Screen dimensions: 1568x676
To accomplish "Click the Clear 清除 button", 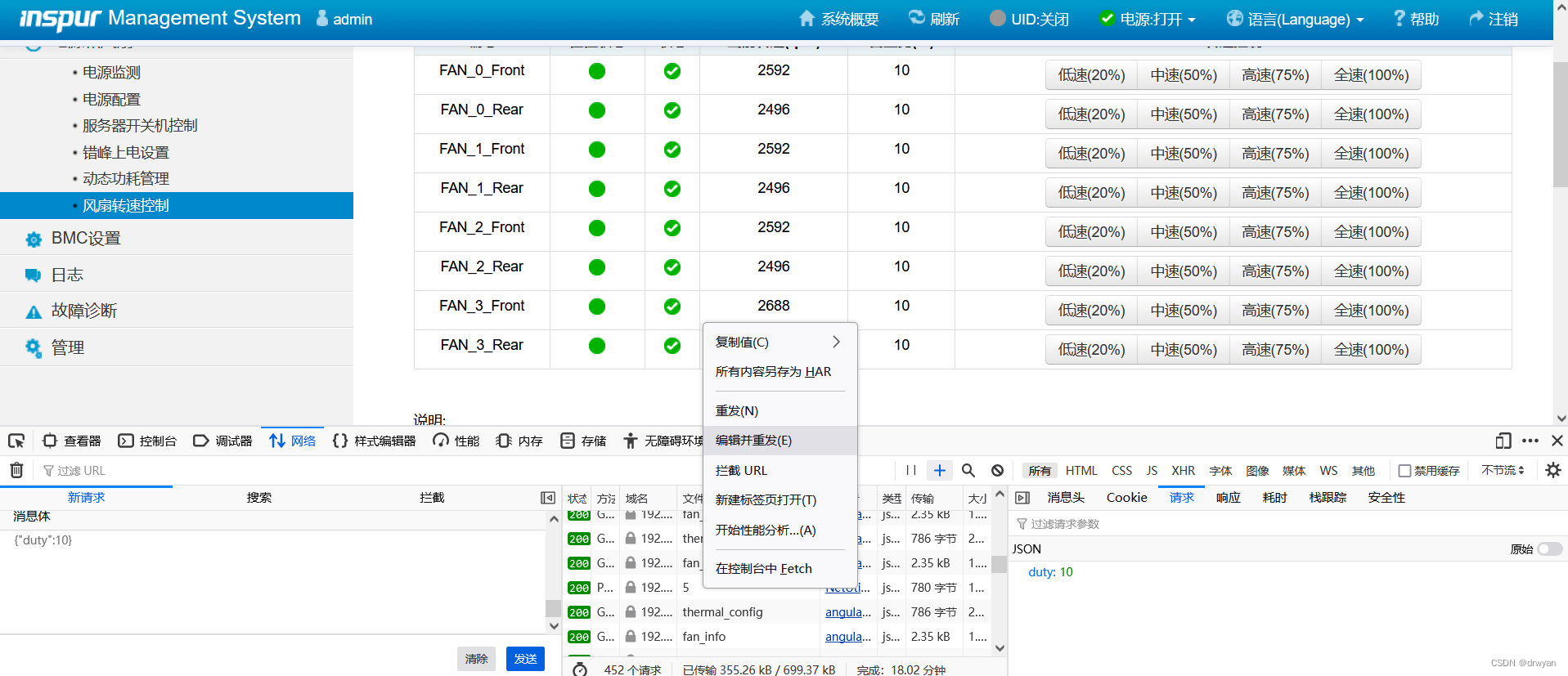I will coord(476,659).
